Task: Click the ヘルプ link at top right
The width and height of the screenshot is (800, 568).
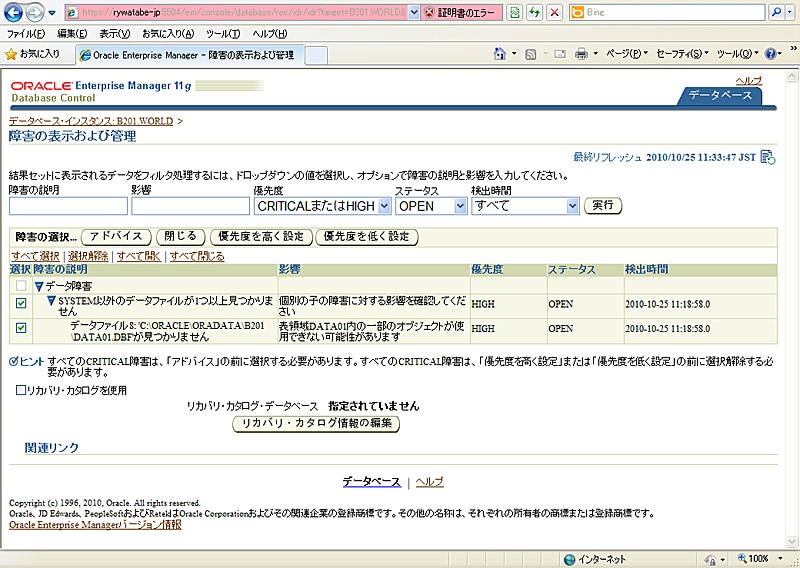Action: tap(748, 81)
